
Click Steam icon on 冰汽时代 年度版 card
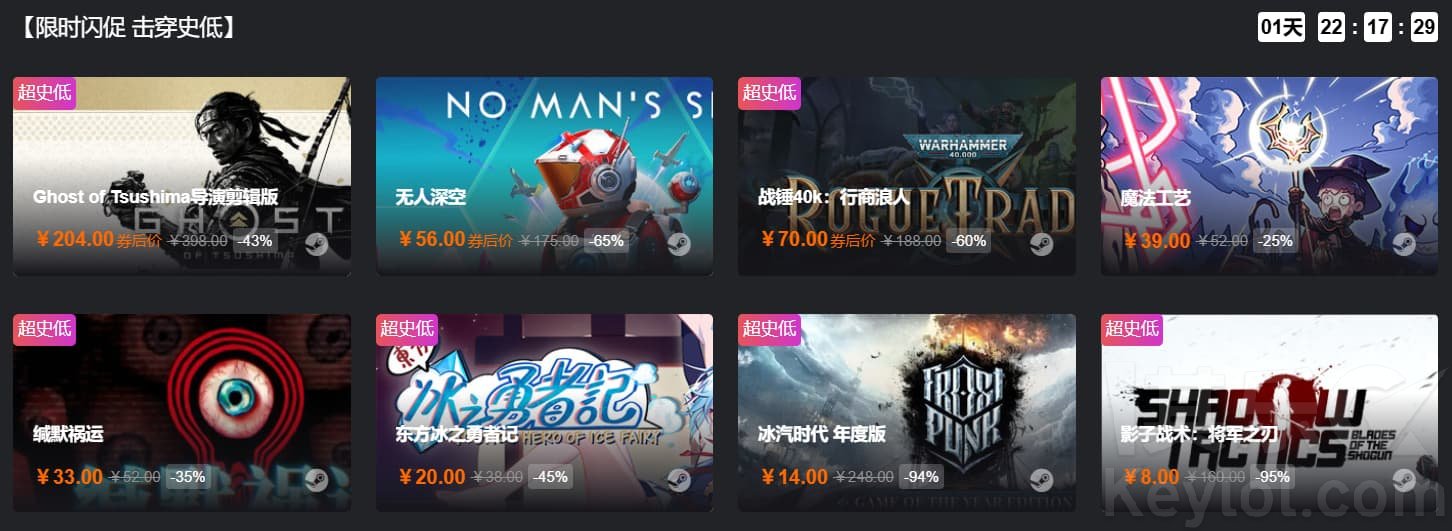tap(1041, 480)
